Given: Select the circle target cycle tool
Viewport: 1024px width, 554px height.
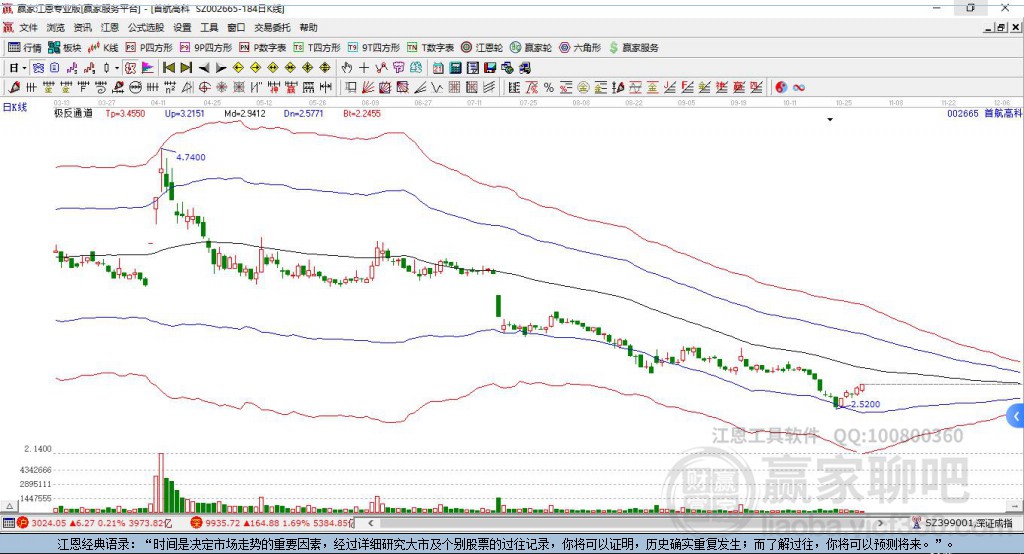Looking at the screenshot, I should pos(204,87).
